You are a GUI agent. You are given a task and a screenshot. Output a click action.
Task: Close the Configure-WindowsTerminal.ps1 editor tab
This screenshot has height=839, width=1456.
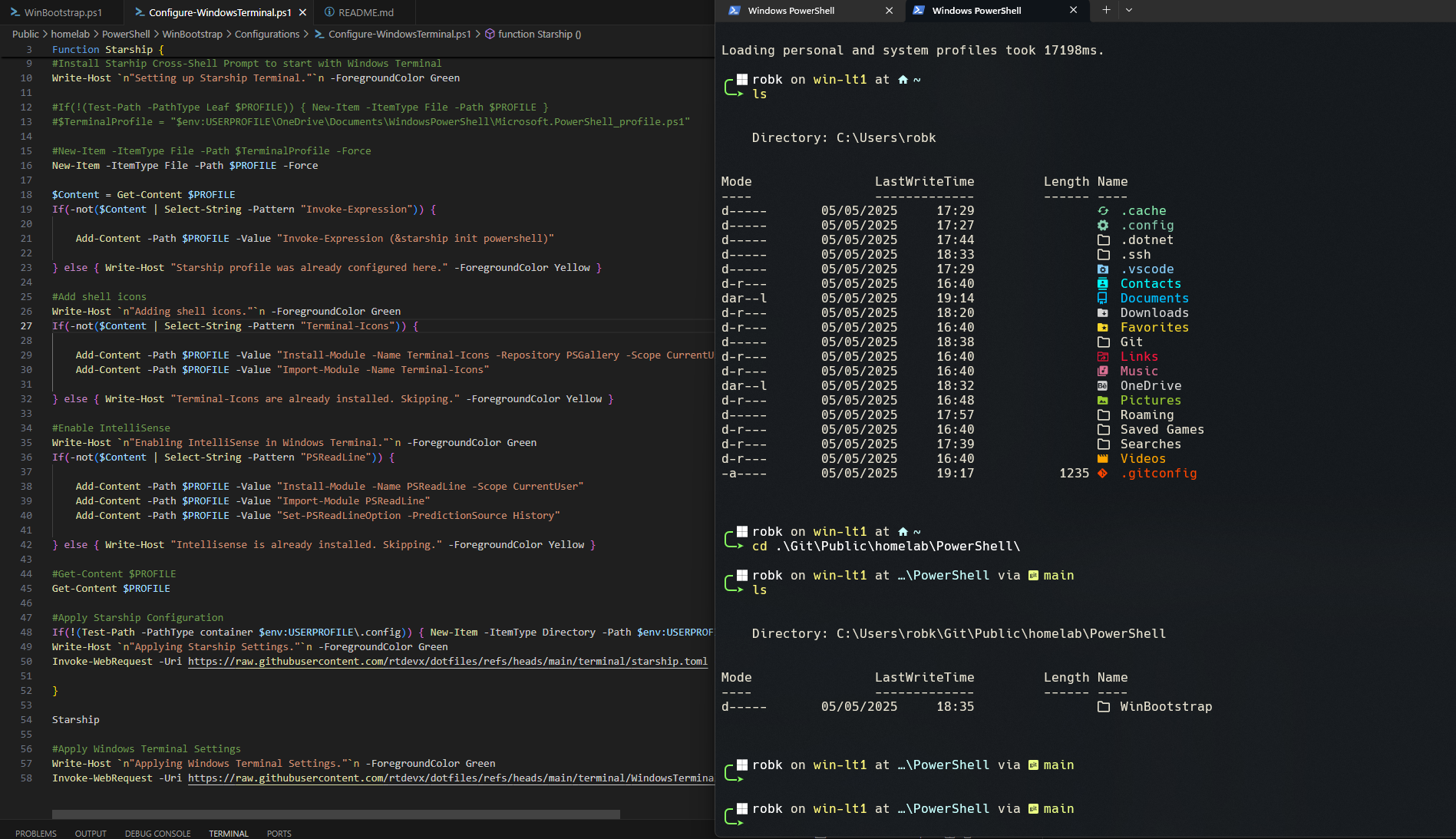(303, 12)
